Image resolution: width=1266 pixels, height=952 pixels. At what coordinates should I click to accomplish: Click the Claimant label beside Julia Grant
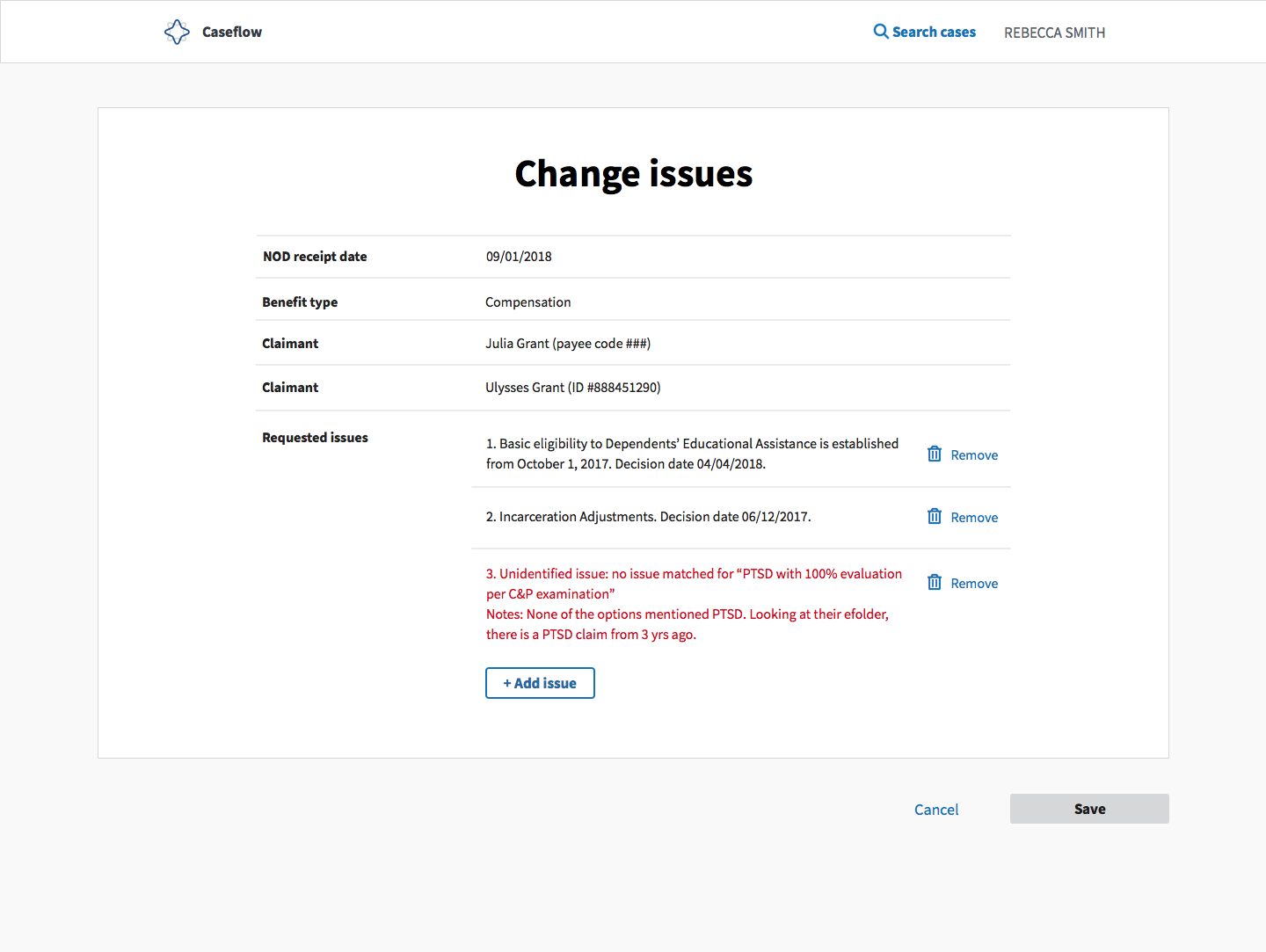pos(290,344)
